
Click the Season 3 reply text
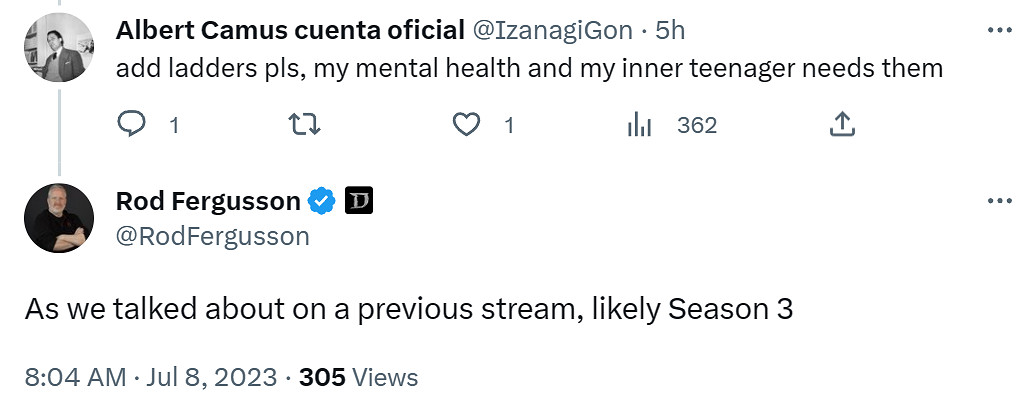(x=408, y=309)
